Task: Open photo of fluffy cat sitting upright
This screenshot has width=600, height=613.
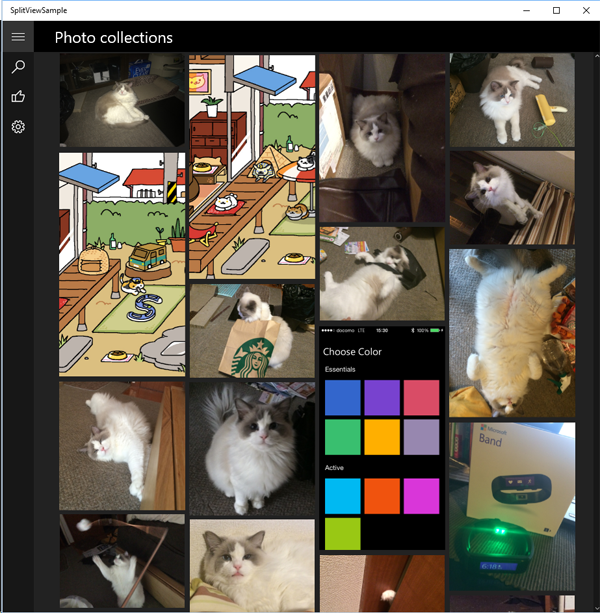Action: (252, 448)
